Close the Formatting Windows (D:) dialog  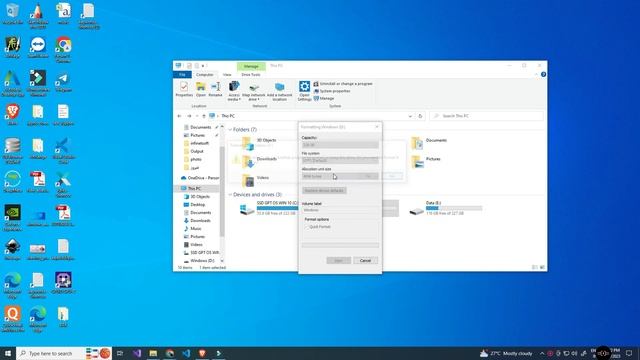376,127
